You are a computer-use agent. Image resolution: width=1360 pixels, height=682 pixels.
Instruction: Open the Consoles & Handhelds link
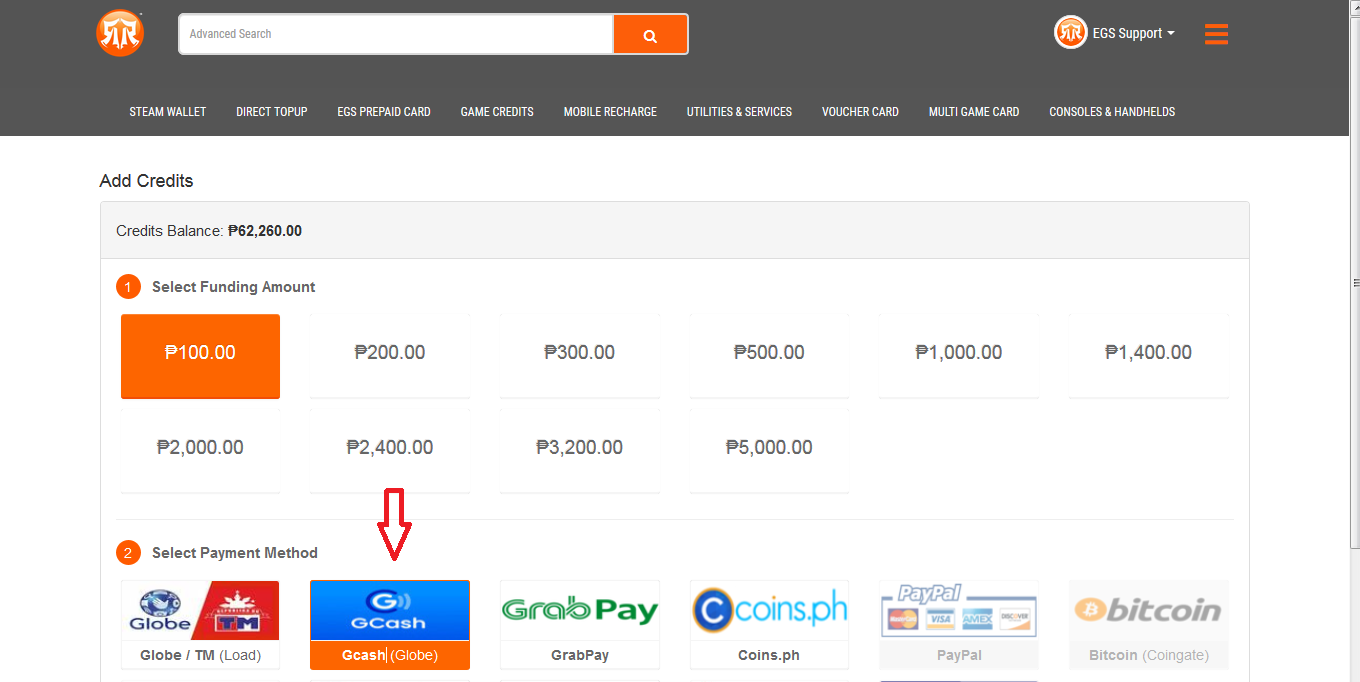click(x=1112, y=112)
